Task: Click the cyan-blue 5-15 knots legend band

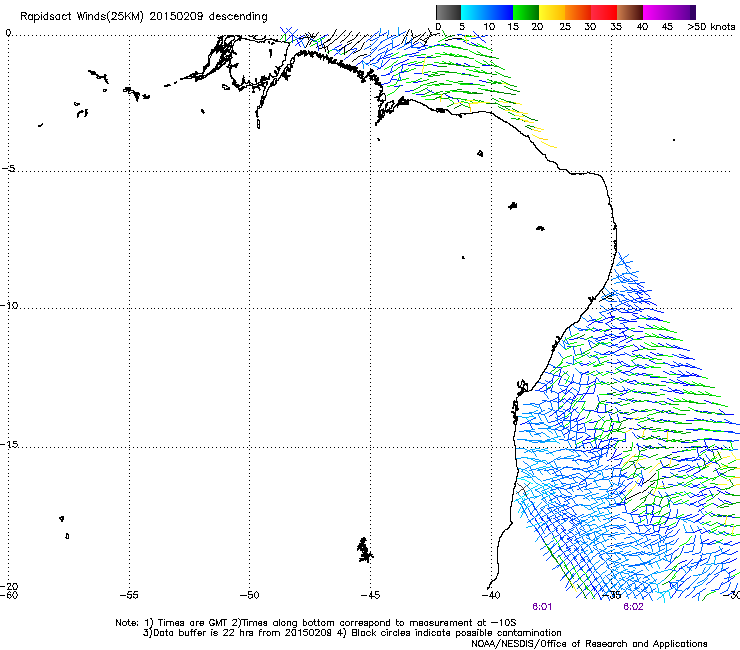Action: (x=487, y=12)
